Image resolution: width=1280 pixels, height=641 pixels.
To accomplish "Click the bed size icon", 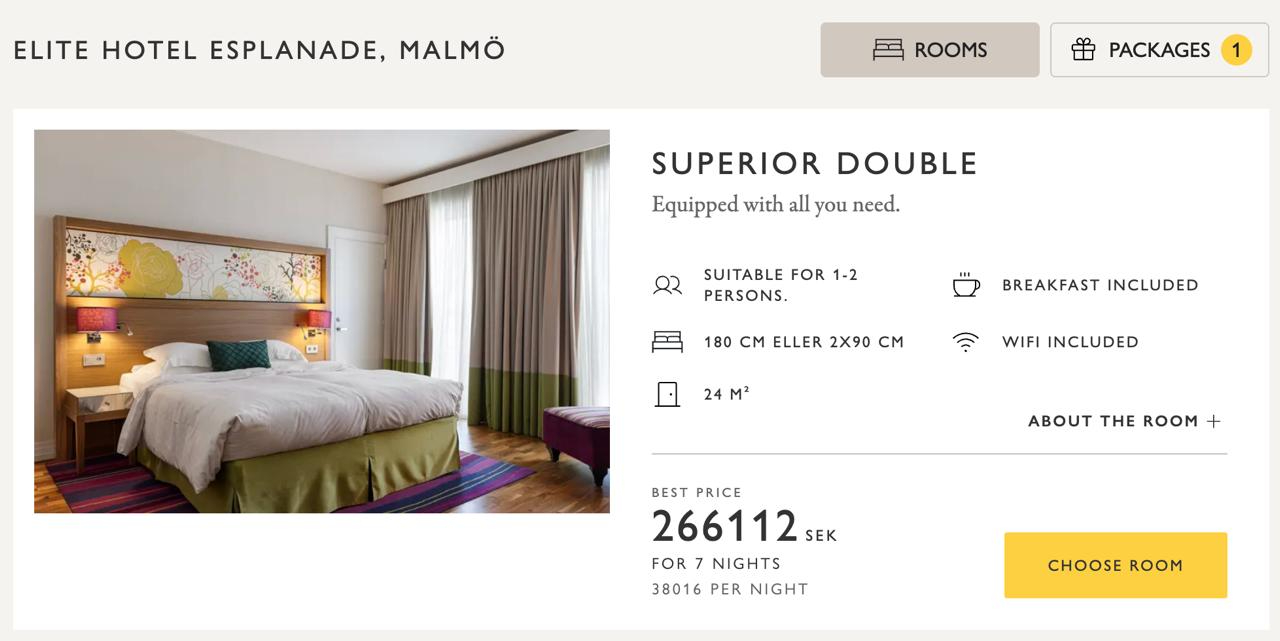I will pyautogui.click(x=667, y=342).
